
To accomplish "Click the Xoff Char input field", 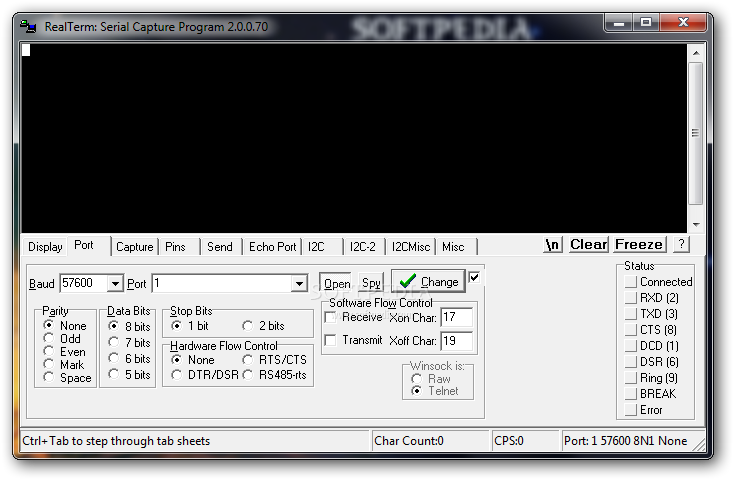I will [456, 340].
